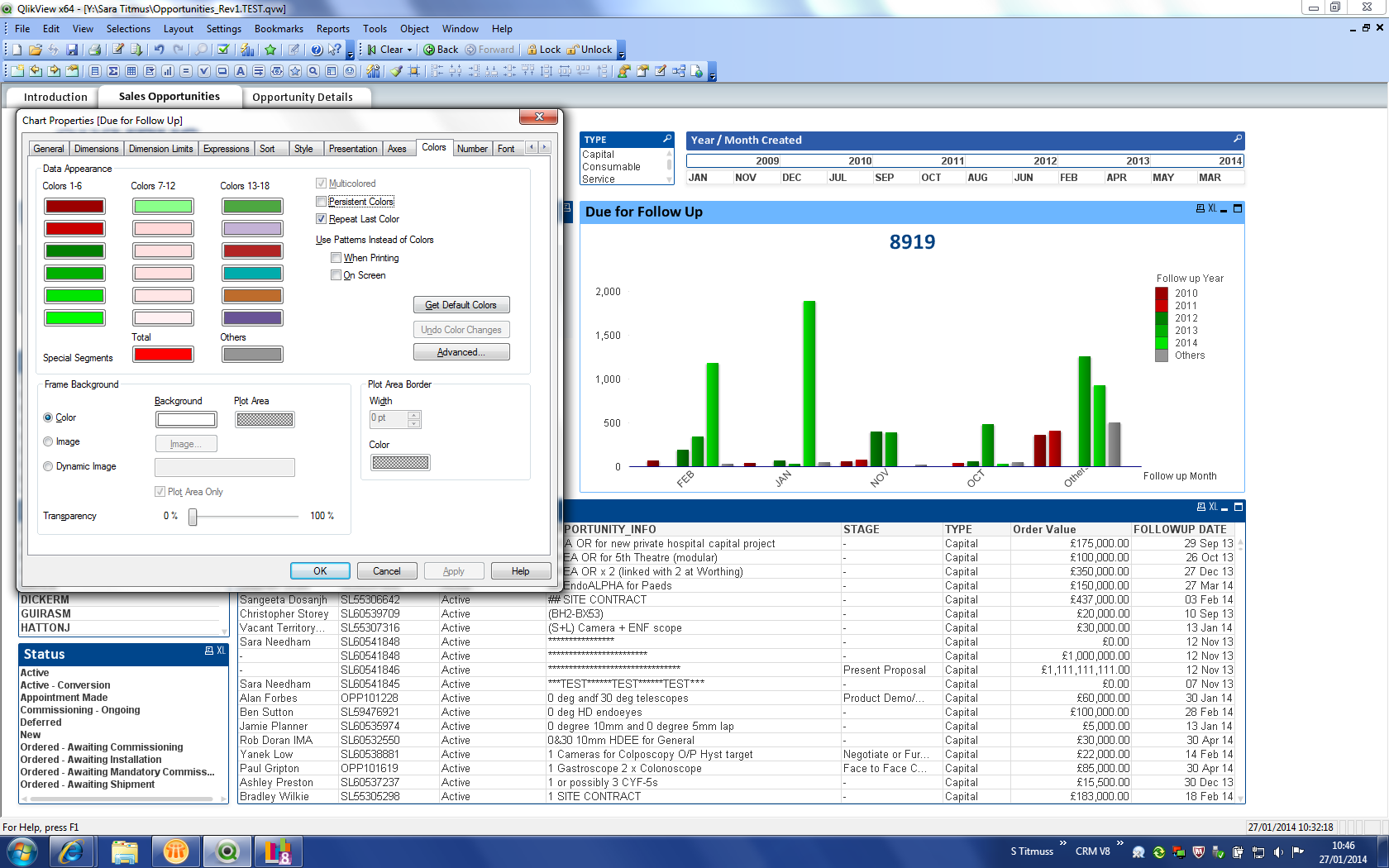The width and height of the screenshot is (1389, 868).
Task: Click the search icon on Year / Month Created
Action: [x=1238, y=139]
